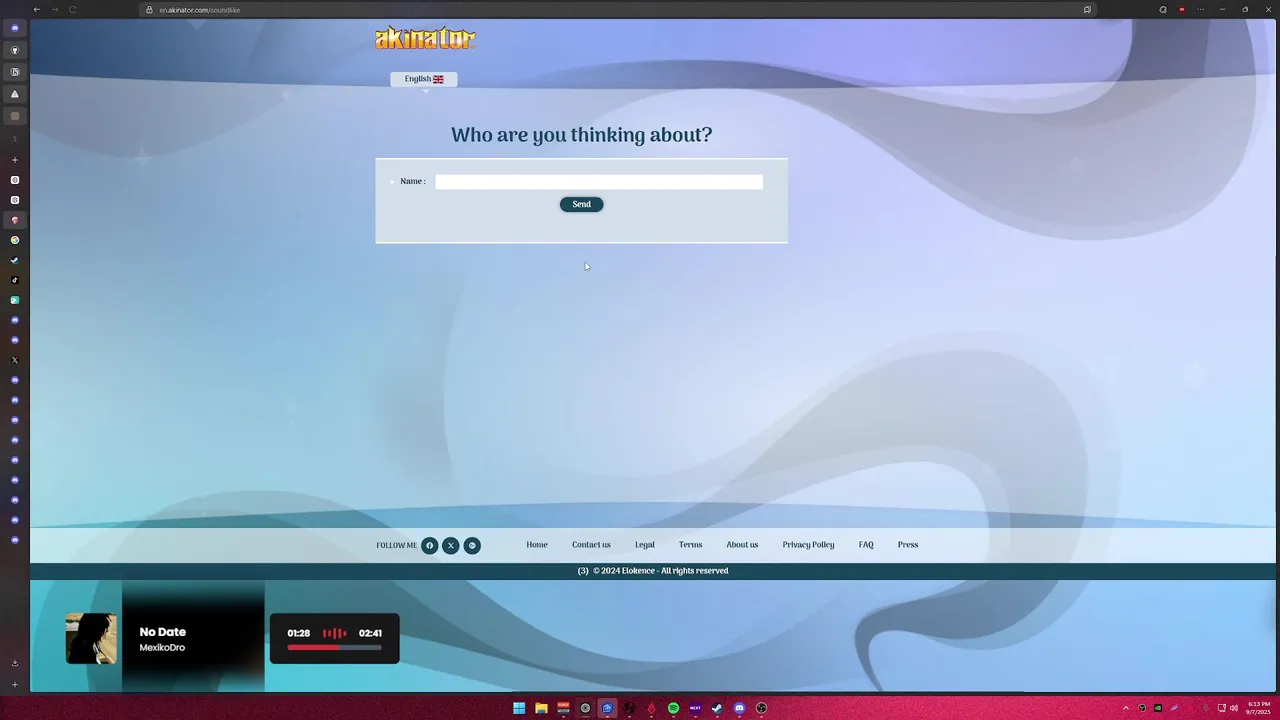Click the third Follow Me social icon

(472, 545)
